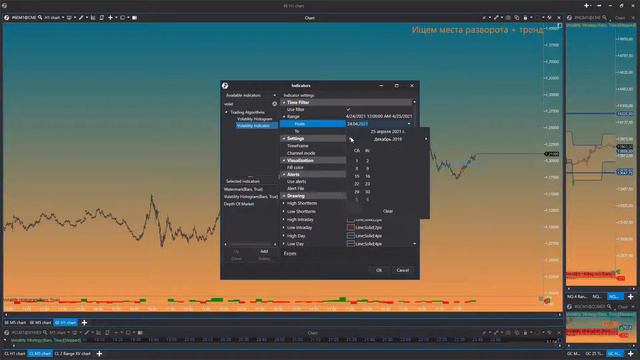Select the drawing pencil tool in main toolbar
640x360 pixels.
81,18
